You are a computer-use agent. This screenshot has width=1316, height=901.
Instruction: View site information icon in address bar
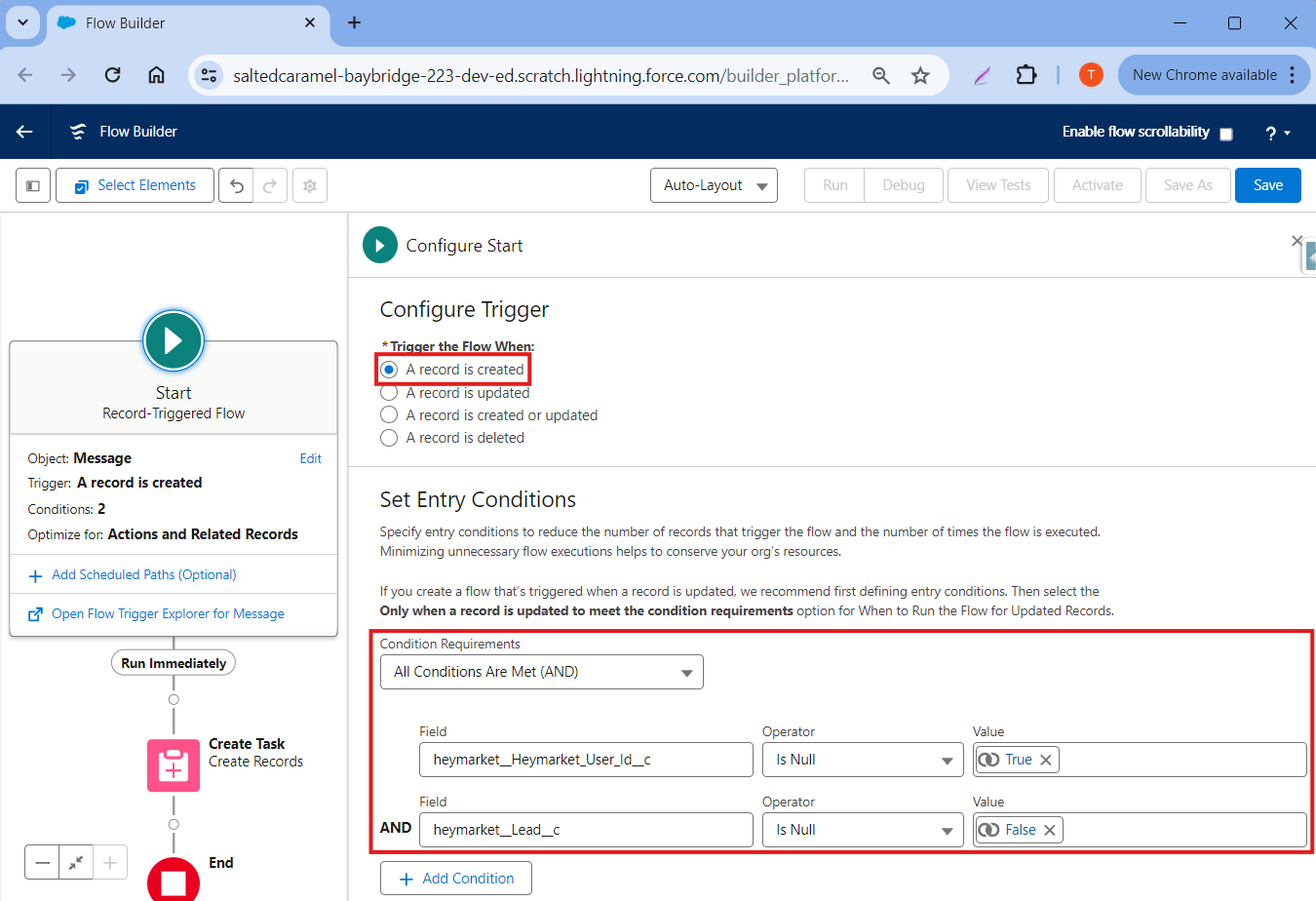[x=209, y=75]
